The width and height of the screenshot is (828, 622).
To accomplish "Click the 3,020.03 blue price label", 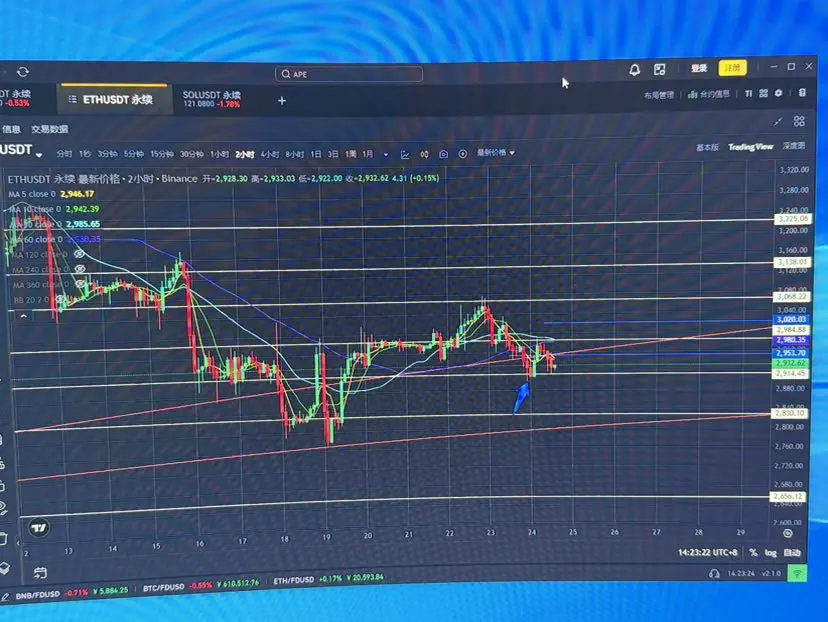I will point(791,319).
